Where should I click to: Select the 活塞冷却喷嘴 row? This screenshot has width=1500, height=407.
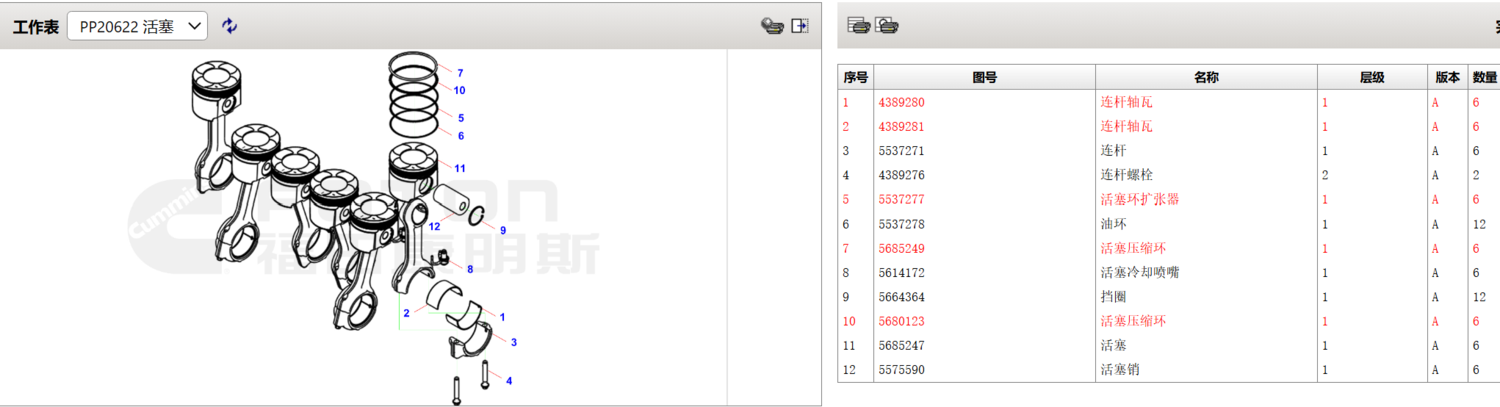pyautogui.click(x=1139, y=272)
